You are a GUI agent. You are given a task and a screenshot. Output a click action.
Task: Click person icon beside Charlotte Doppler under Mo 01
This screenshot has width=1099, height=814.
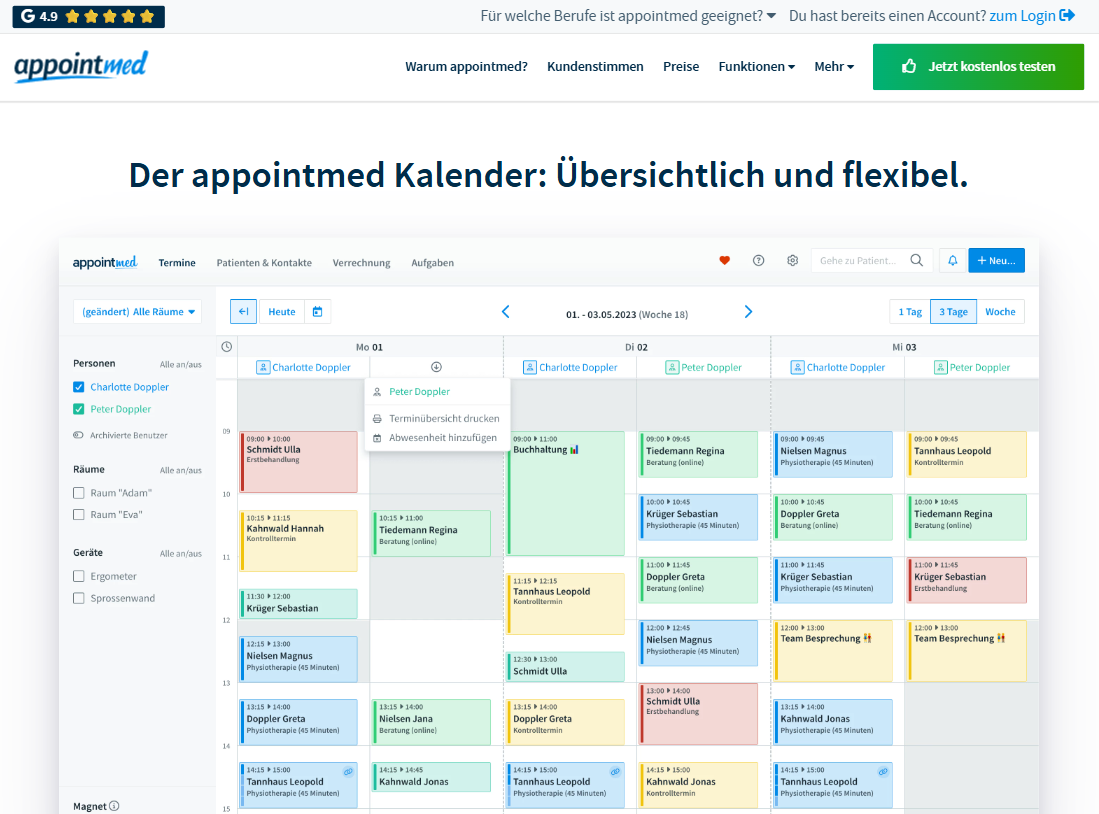coord(263,367)
